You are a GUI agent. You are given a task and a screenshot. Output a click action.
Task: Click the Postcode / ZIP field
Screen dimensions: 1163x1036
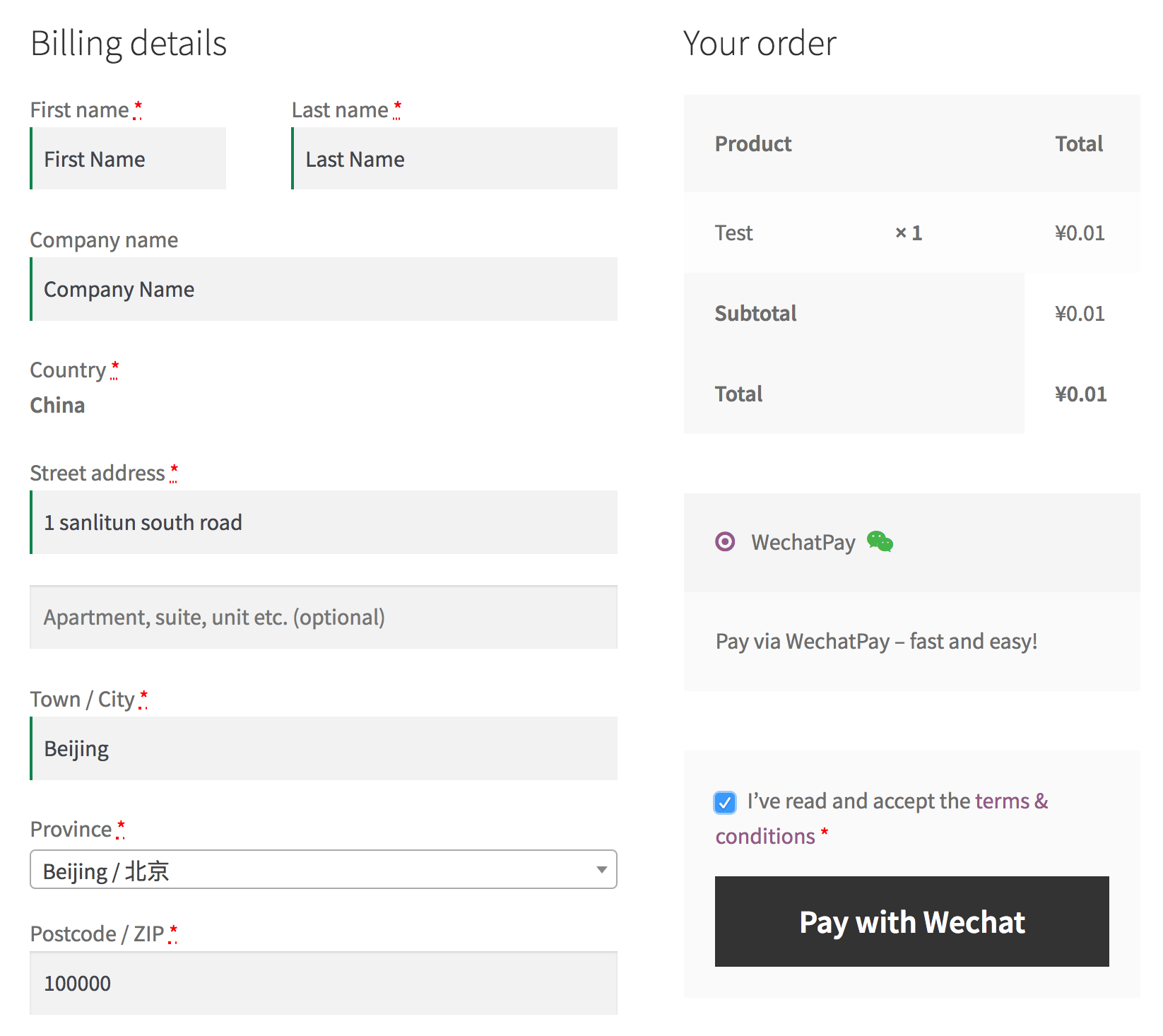point(324,984)
